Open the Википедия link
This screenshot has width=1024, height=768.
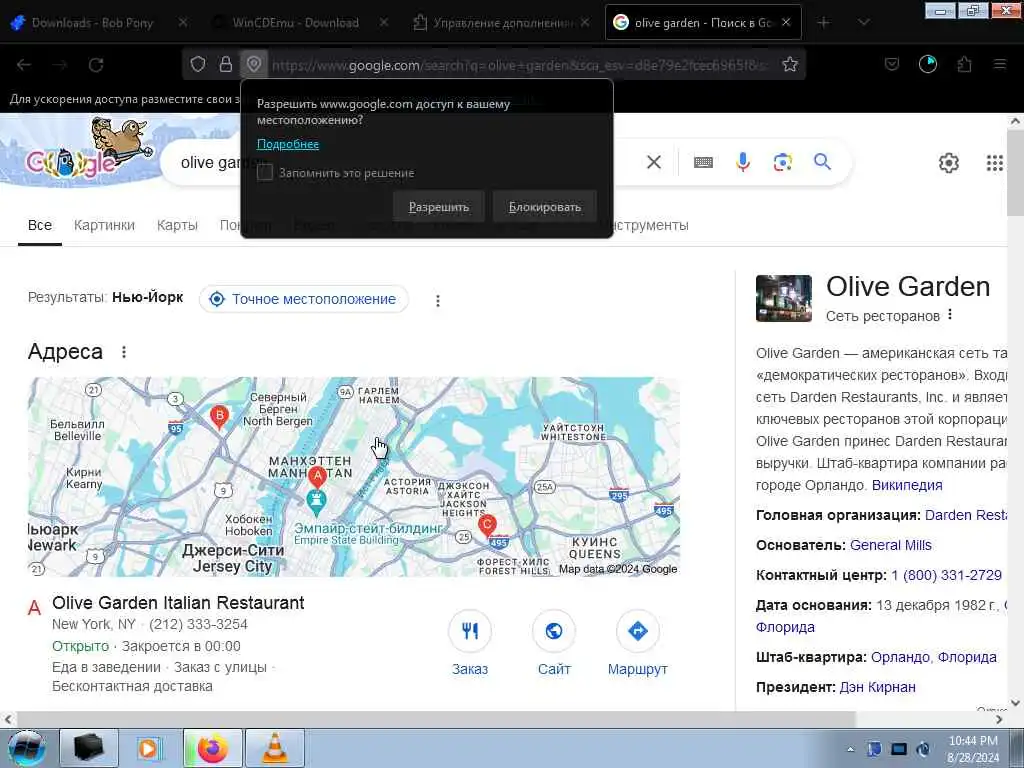(907, 485)
